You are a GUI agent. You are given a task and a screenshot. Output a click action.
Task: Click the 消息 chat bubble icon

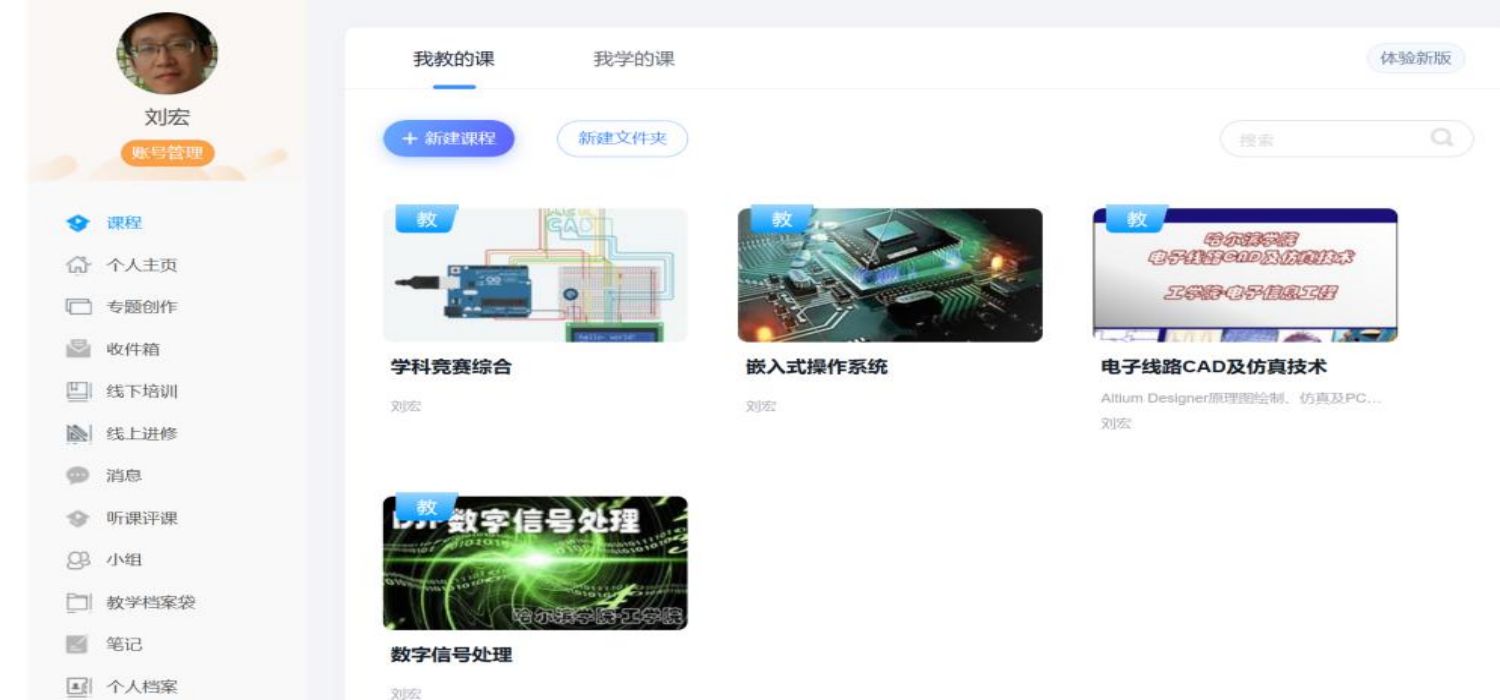[x=78, y=476]
